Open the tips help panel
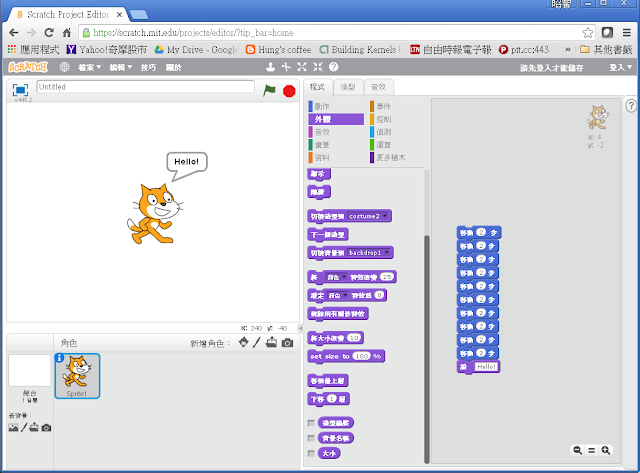640x473 pixels. pos(631,106)
